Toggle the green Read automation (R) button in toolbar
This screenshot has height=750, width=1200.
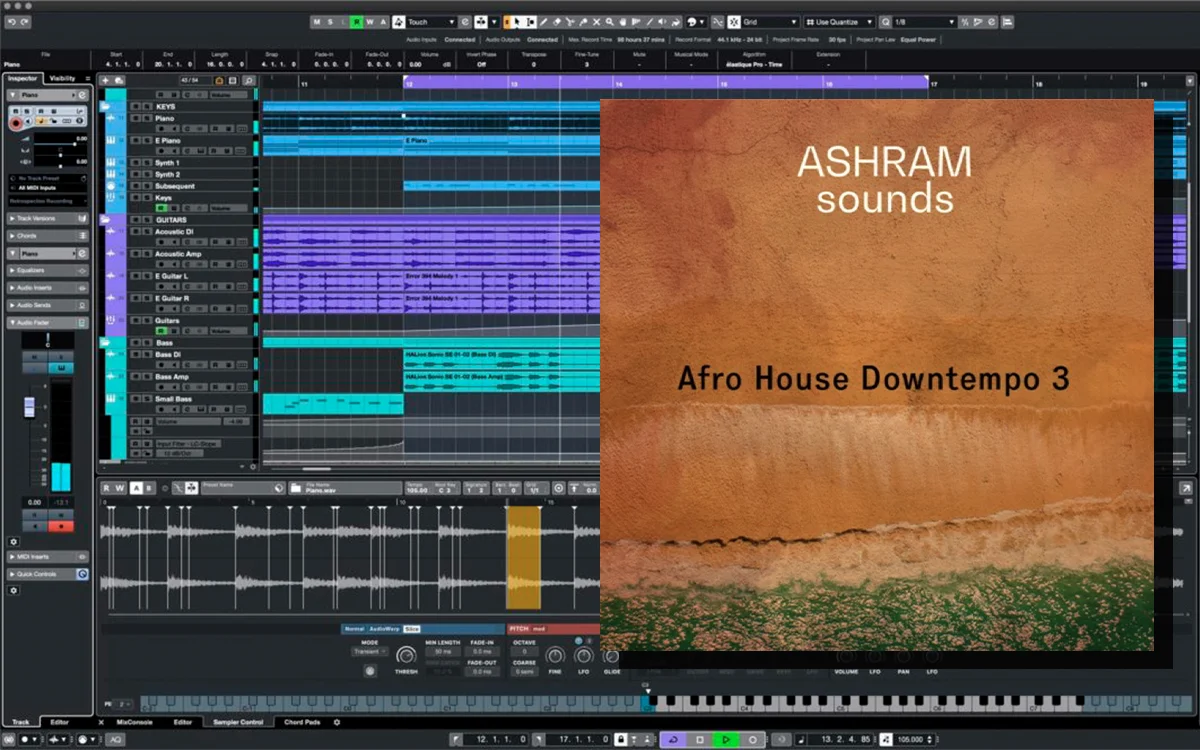click(x=357, y=22)
